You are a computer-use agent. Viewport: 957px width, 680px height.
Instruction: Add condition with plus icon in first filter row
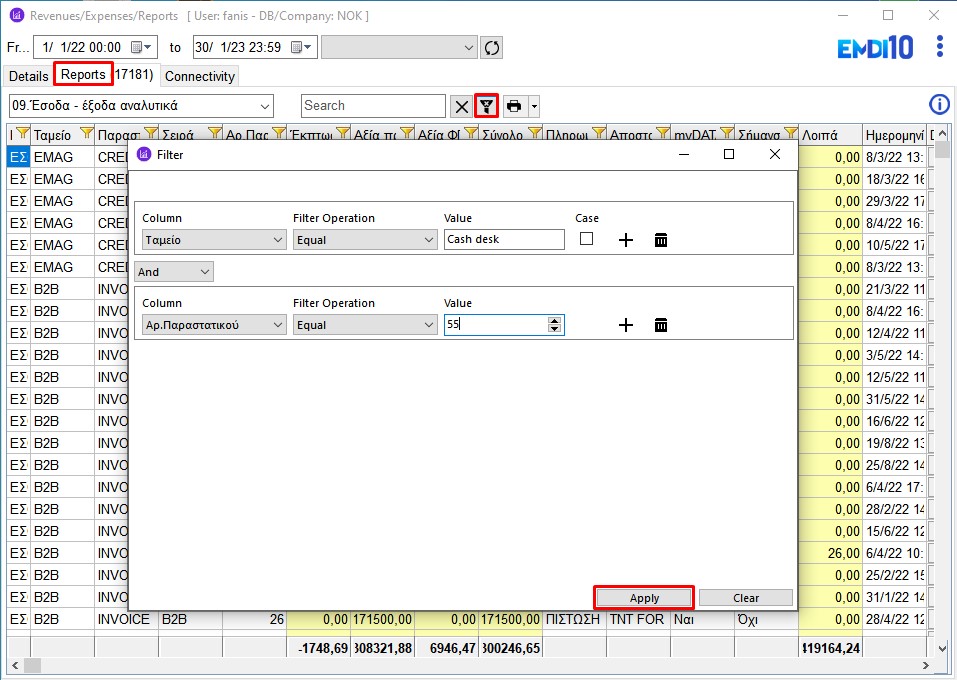tap(626, 240)
